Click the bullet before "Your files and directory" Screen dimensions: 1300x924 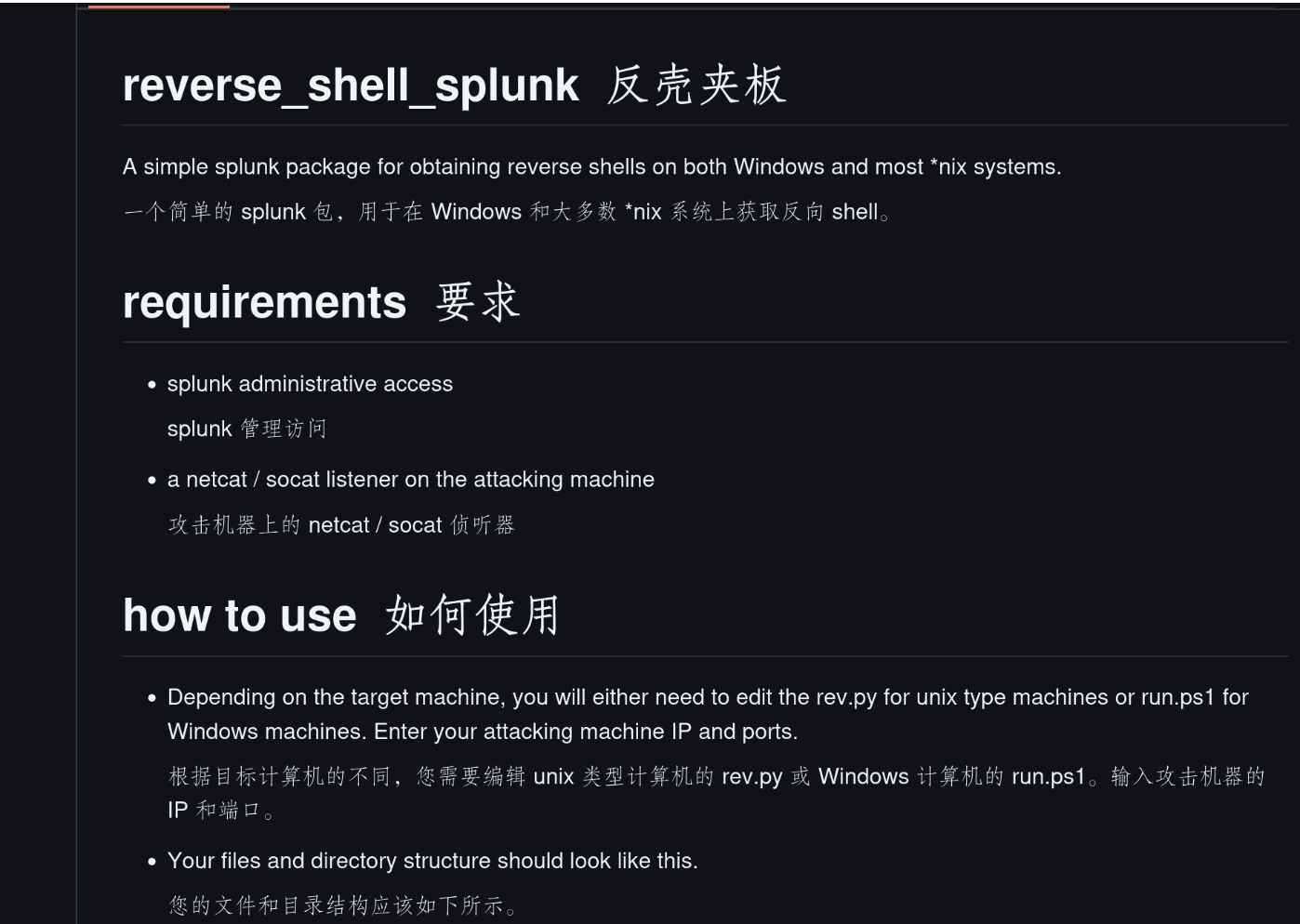152,862
